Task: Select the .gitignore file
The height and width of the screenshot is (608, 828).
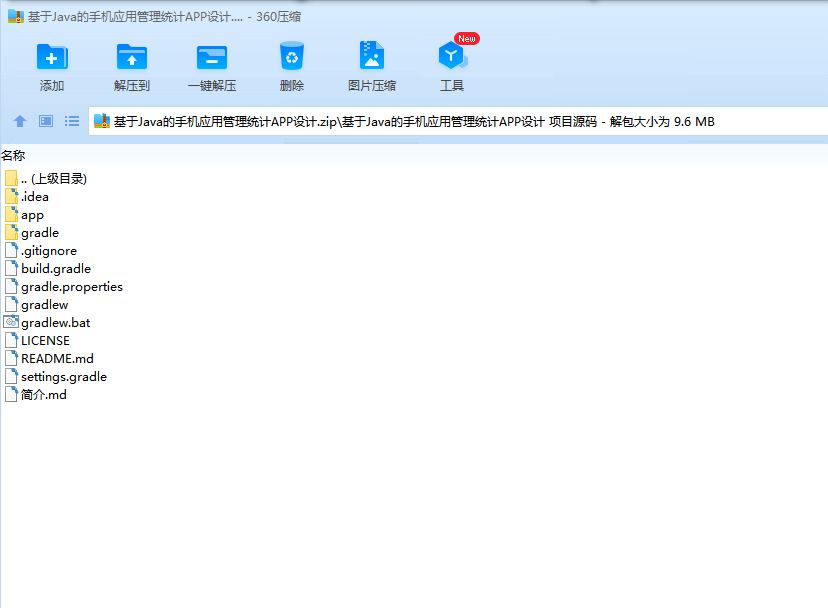Action: [49, 251]
